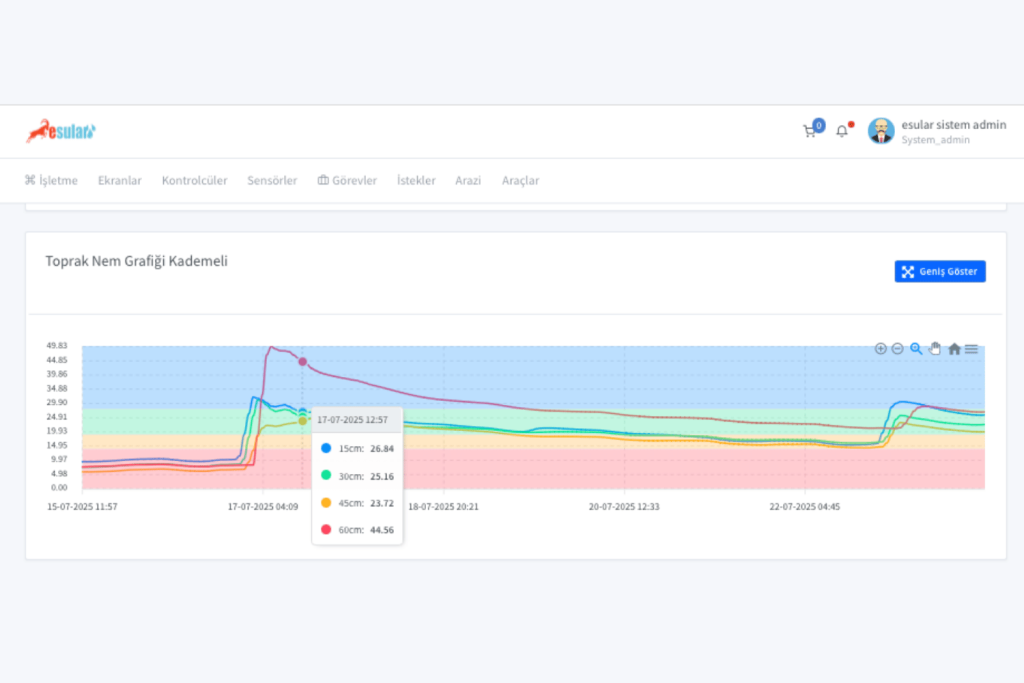This screenshot has height=683, width=1024.
Task: Click the 15cm blue swatch in tooltip
Action: 327,449
